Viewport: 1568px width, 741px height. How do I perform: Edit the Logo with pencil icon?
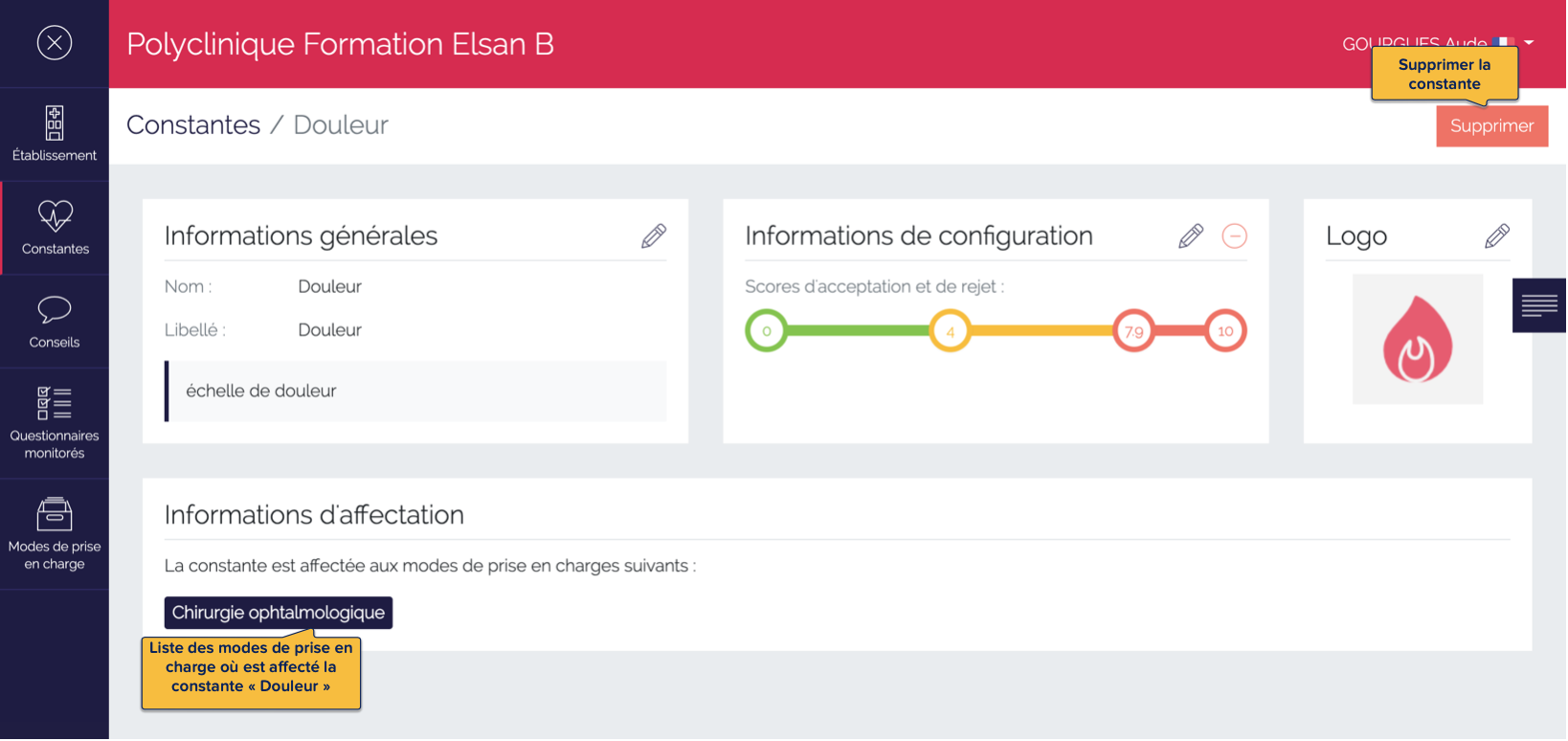coord(1497,236)
